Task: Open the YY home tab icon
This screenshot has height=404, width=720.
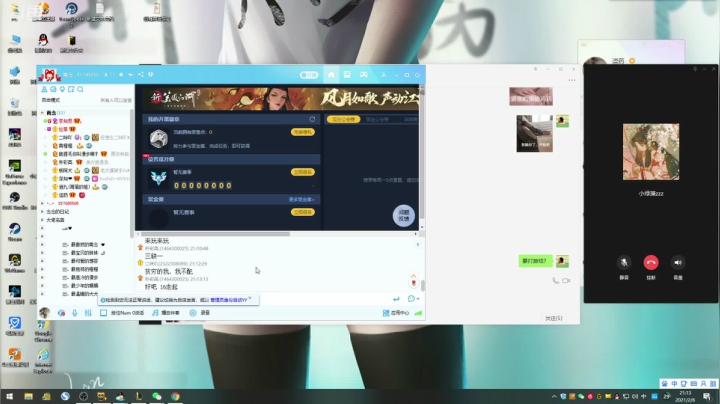Action: tap(331, 74)
